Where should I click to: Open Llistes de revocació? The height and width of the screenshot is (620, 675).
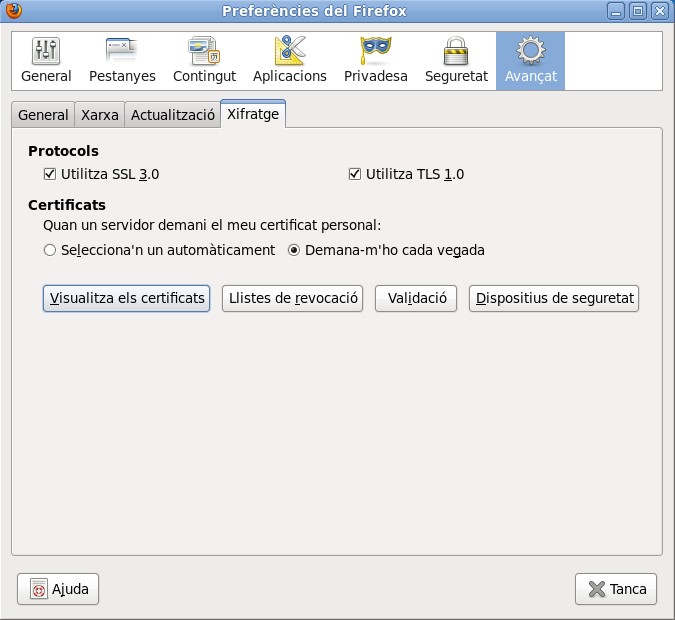[x=293, y=298]
